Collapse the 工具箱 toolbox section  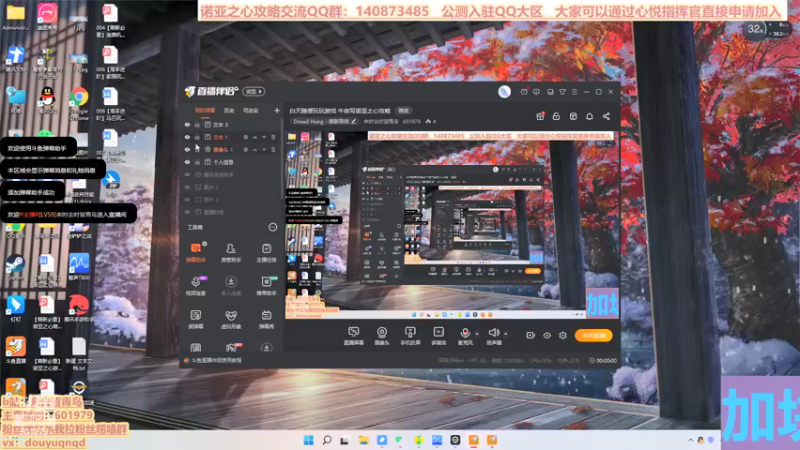tap(273, 227)
